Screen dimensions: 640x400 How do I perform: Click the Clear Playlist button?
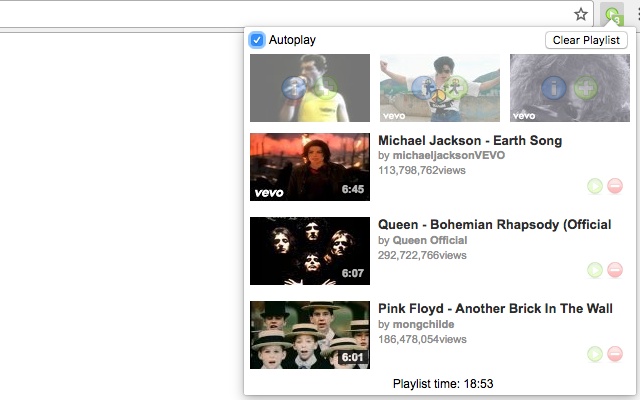click(586, 40)
